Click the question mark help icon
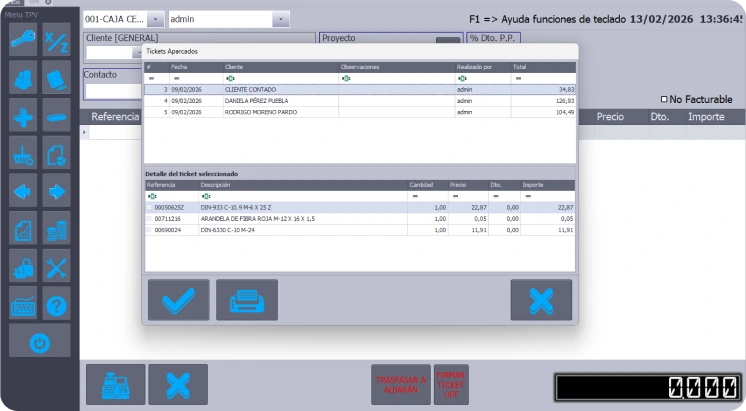 coord(56,303)
